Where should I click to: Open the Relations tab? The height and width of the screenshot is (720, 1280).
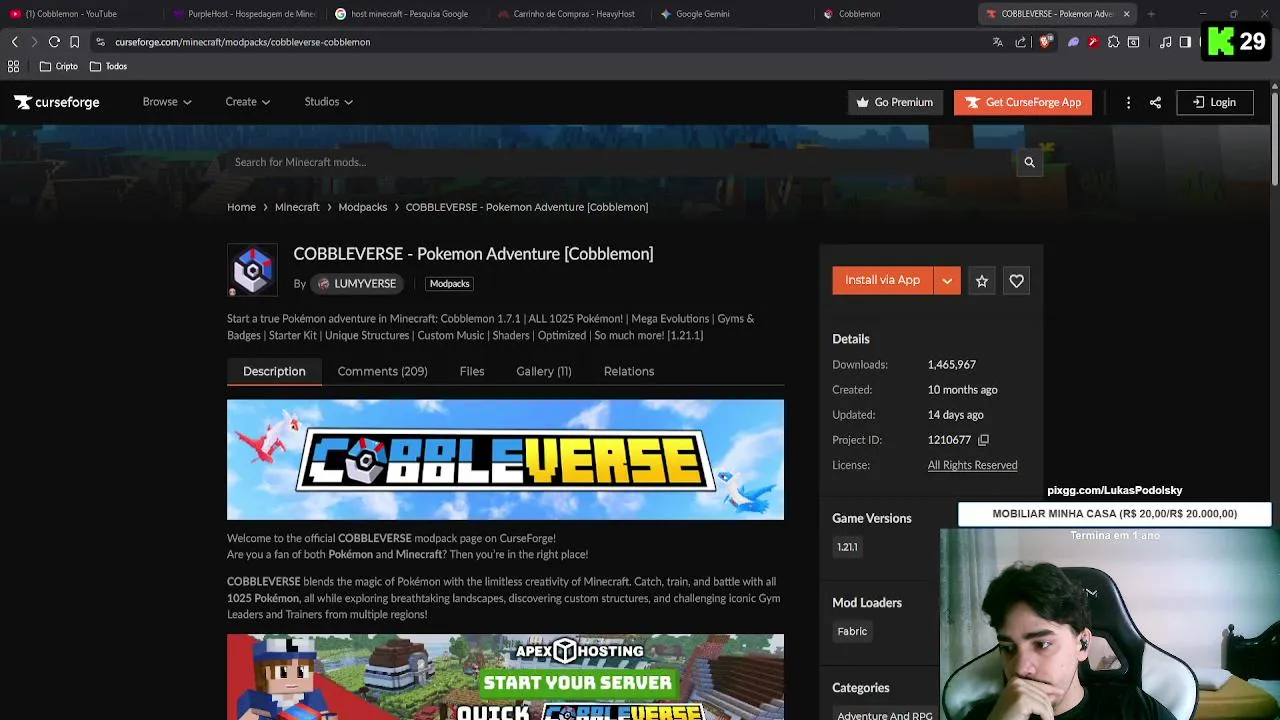point(629,371)
